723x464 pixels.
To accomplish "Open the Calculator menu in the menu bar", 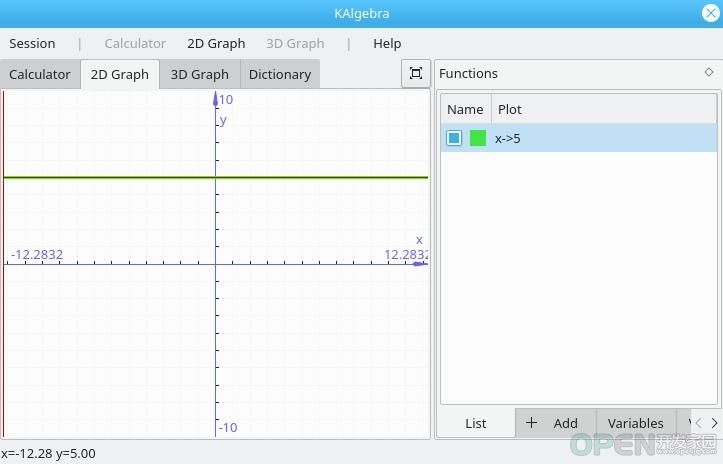I will click(135, 43).
